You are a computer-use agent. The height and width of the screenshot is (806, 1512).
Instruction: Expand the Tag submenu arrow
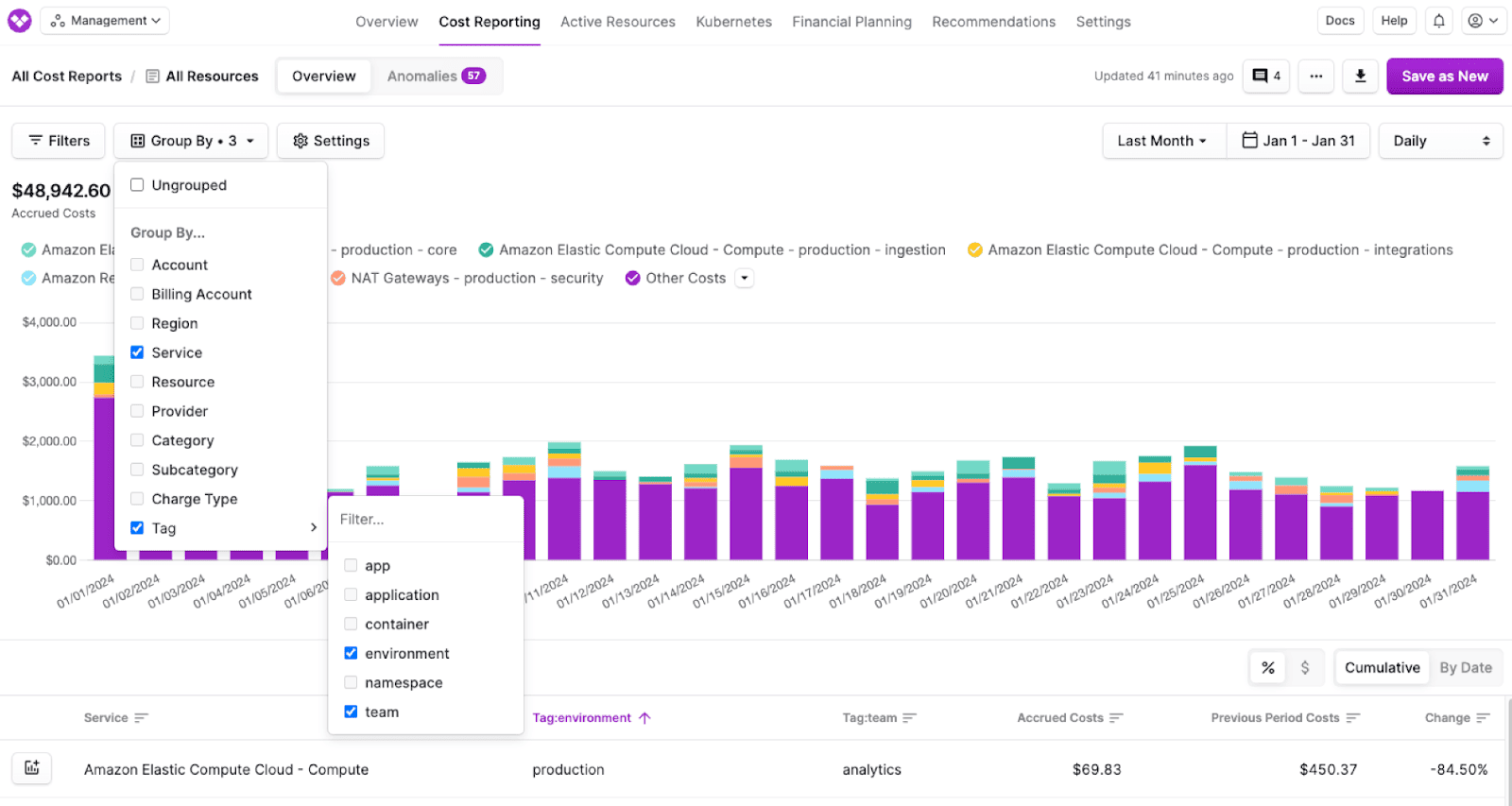coord(313,528)
